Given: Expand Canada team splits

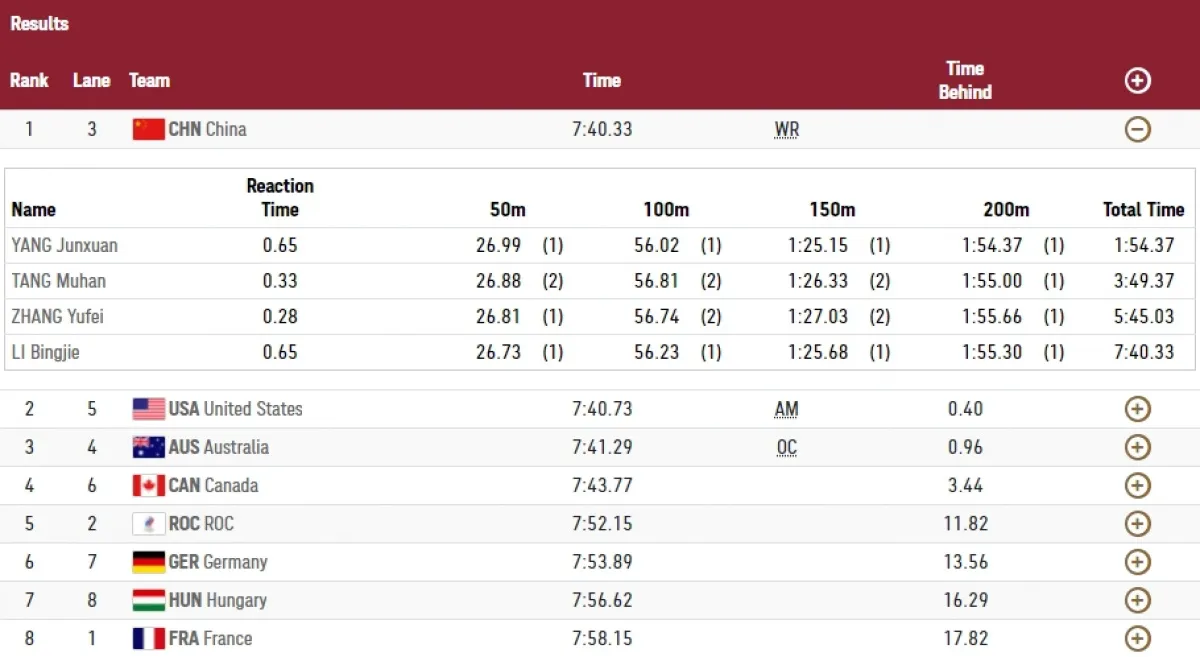Looking at the screenshot, I should tap(1138, 486).
